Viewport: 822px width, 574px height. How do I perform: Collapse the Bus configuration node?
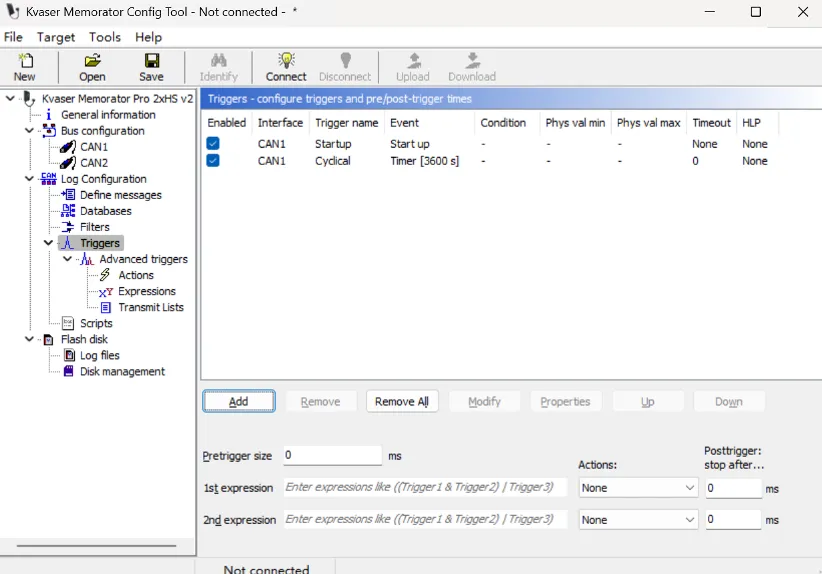[x=29, y=131]
